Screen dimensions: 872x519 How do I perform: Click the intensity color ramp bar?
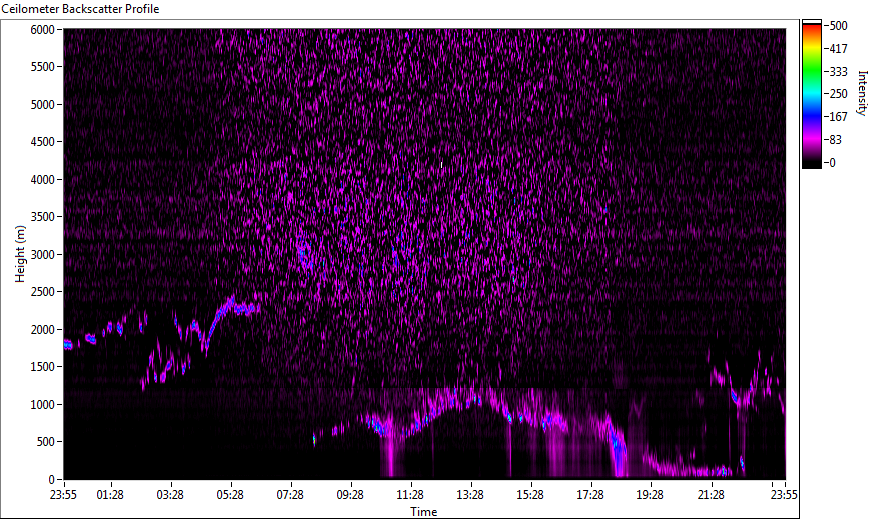coord(811,94)
